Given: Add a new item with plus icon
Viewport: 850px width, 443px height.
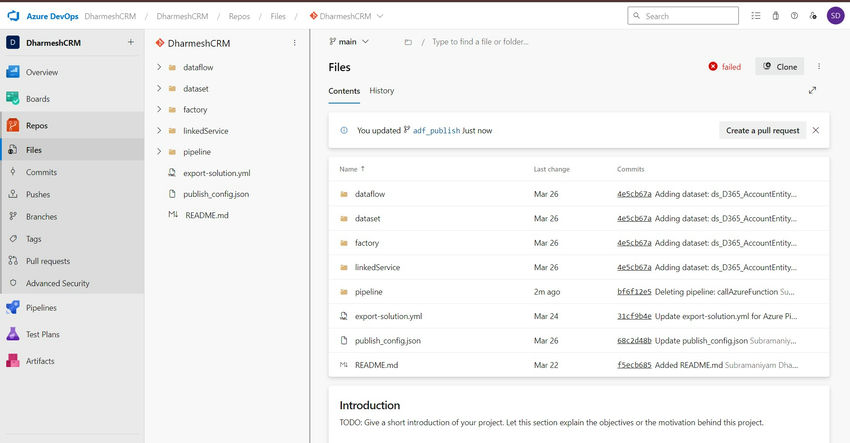Looking at the screenshot, I should point(131,42).
